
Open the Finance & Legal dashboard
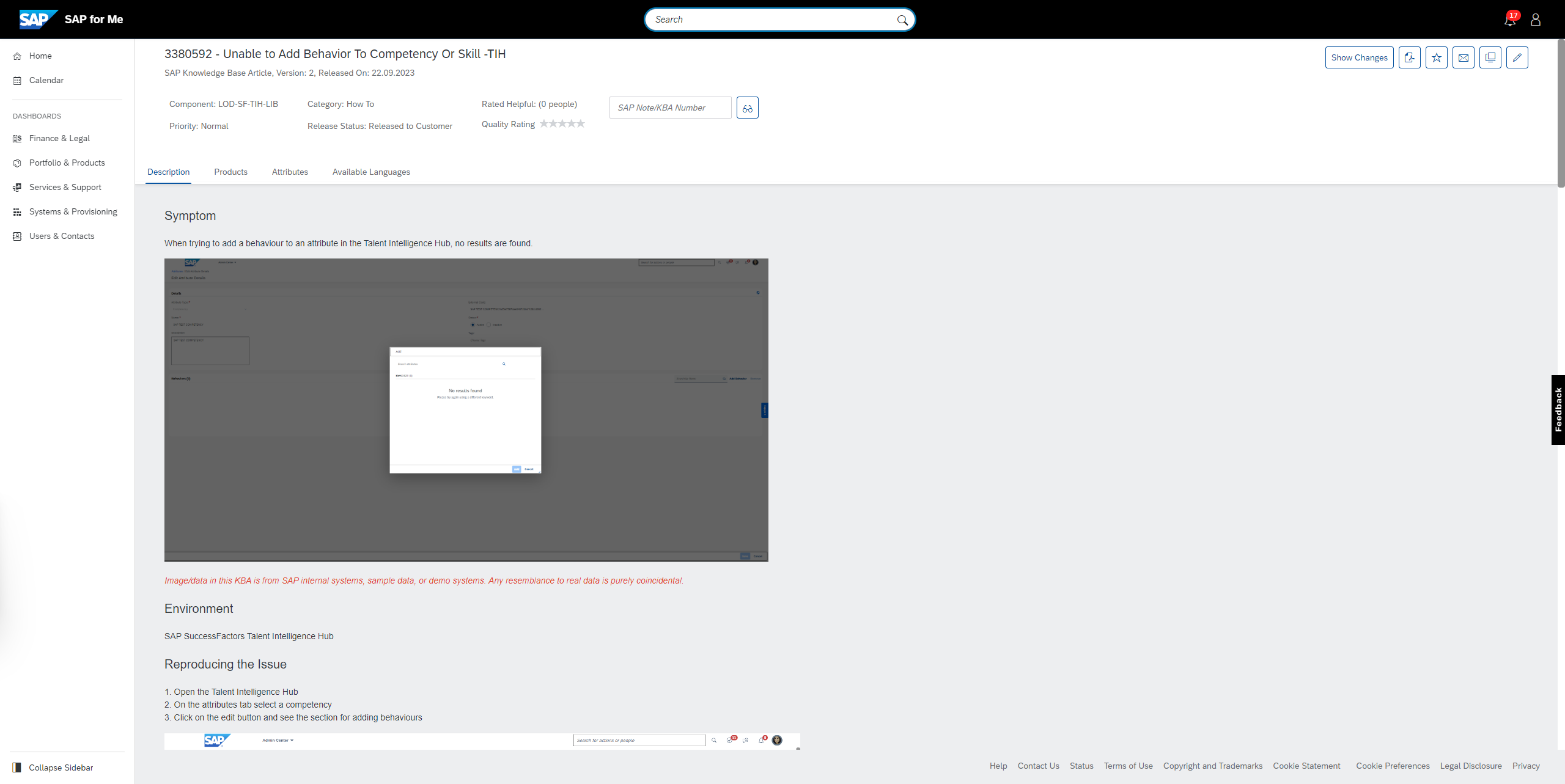pos(59,138)
